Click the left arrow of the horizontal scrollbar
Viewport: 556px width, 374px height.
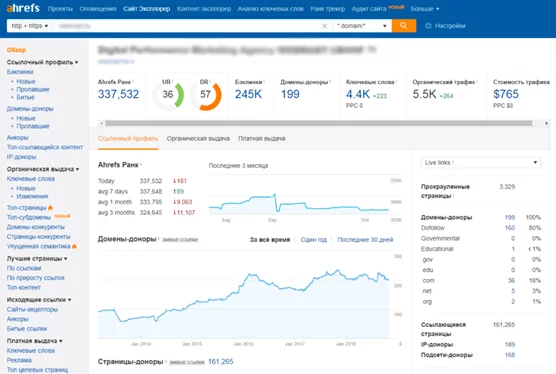point(102,123)
